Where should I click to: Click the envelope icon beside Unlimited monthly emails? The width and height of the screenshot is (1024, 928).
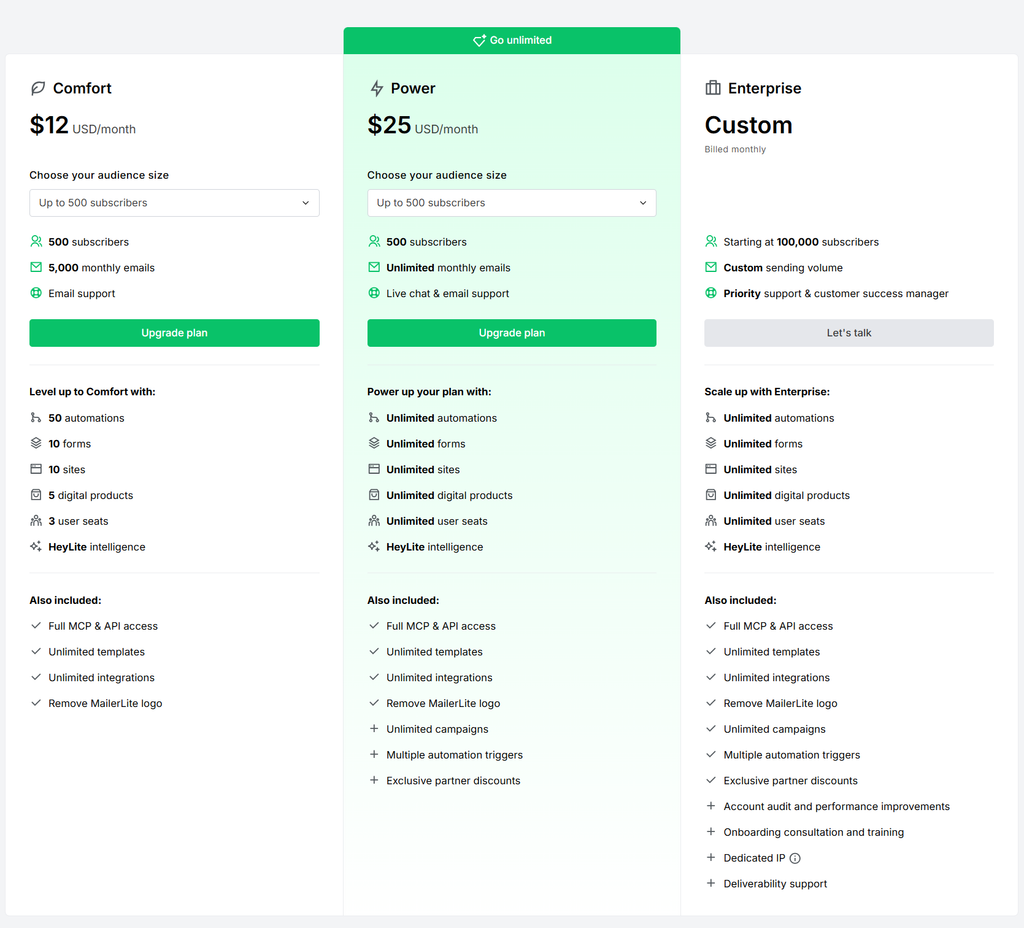click(x=374, y=267)
